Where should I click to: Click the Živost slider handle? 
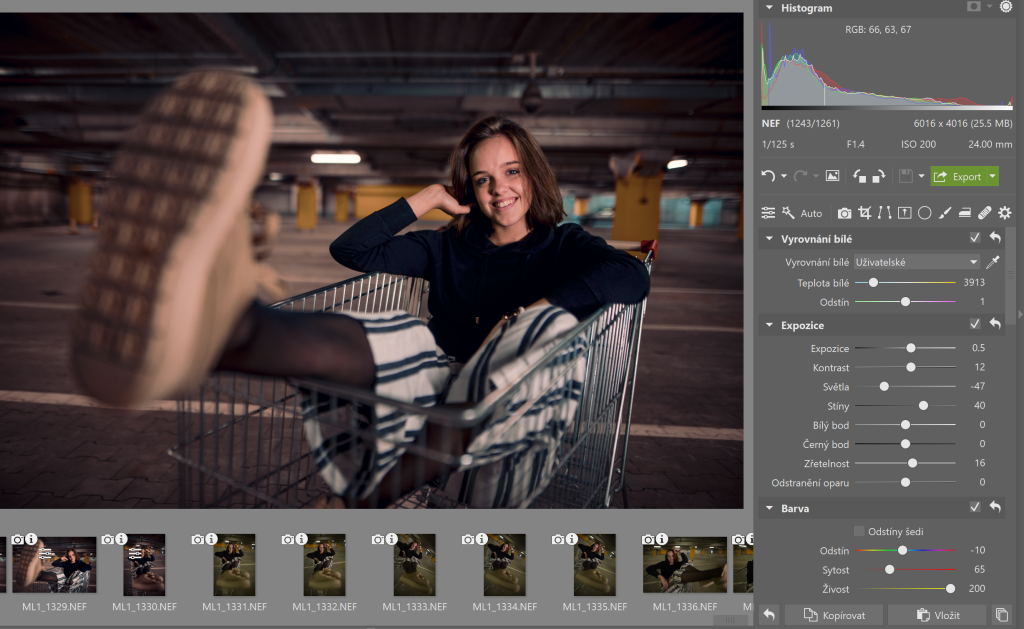(x=951, y=589)
